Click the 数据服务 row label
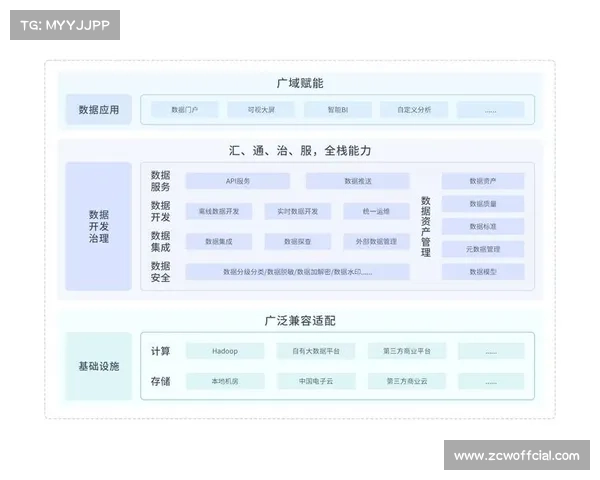 click(x=160, y=181)
